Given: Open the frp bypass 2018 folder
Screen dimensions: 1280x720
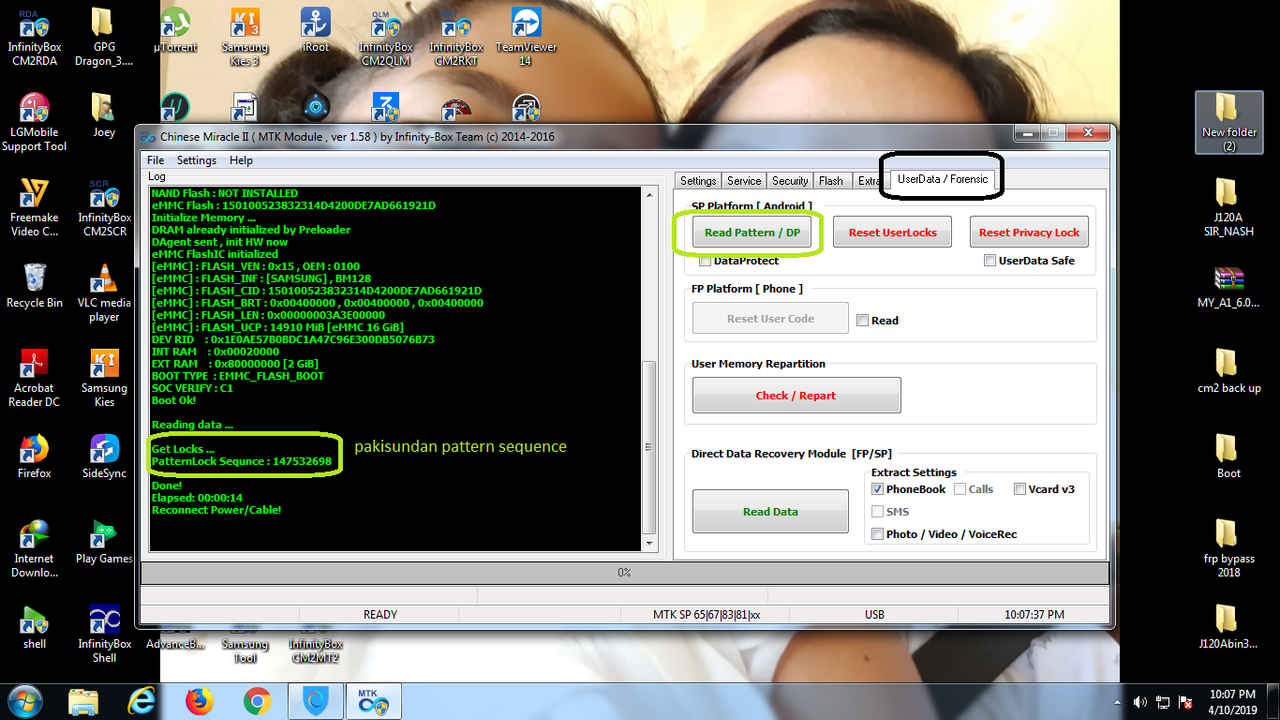Looking at the screenshot, I should pos(1228,548).
